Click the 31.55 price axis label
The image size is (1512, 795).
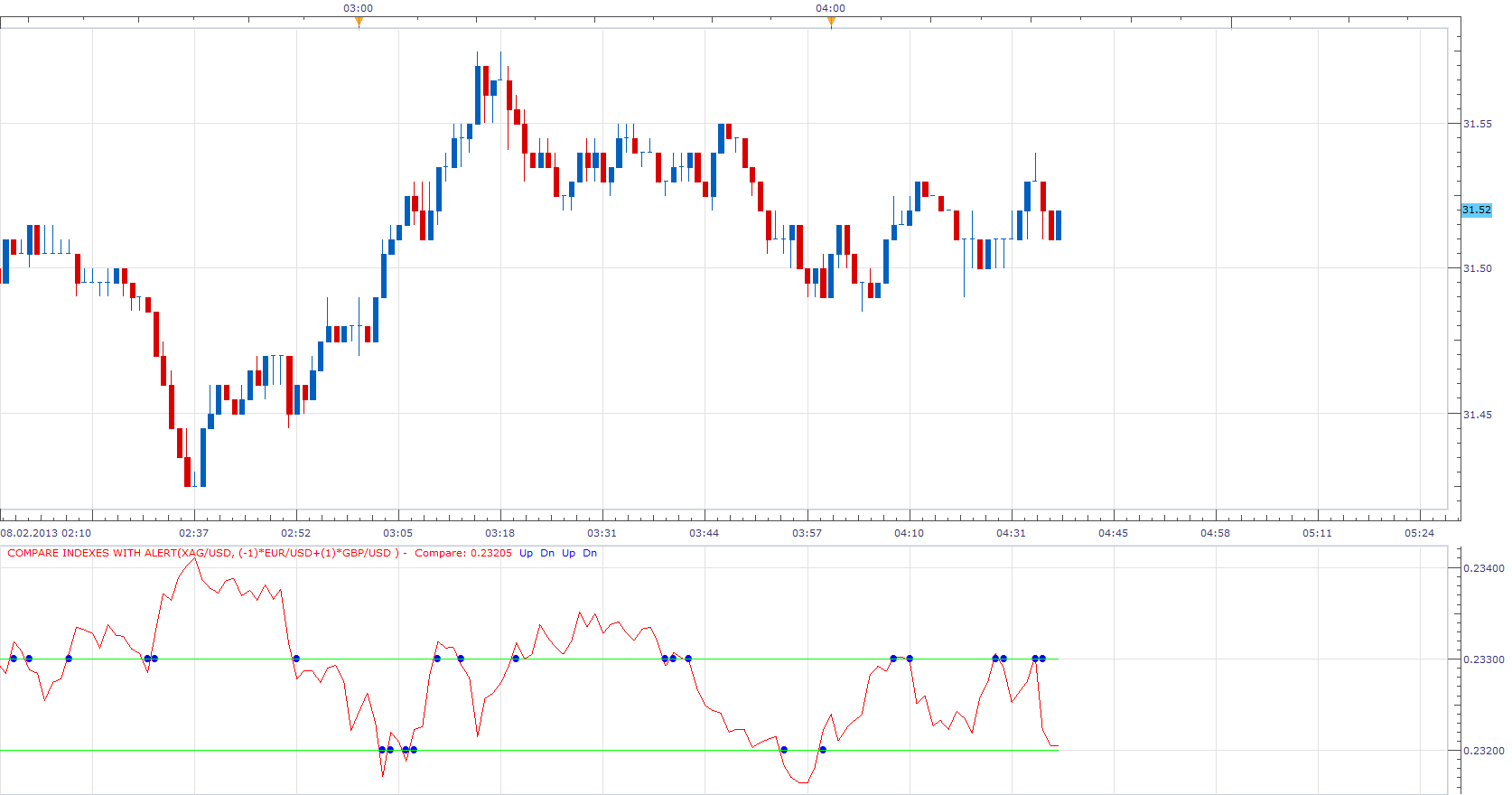1478,124
